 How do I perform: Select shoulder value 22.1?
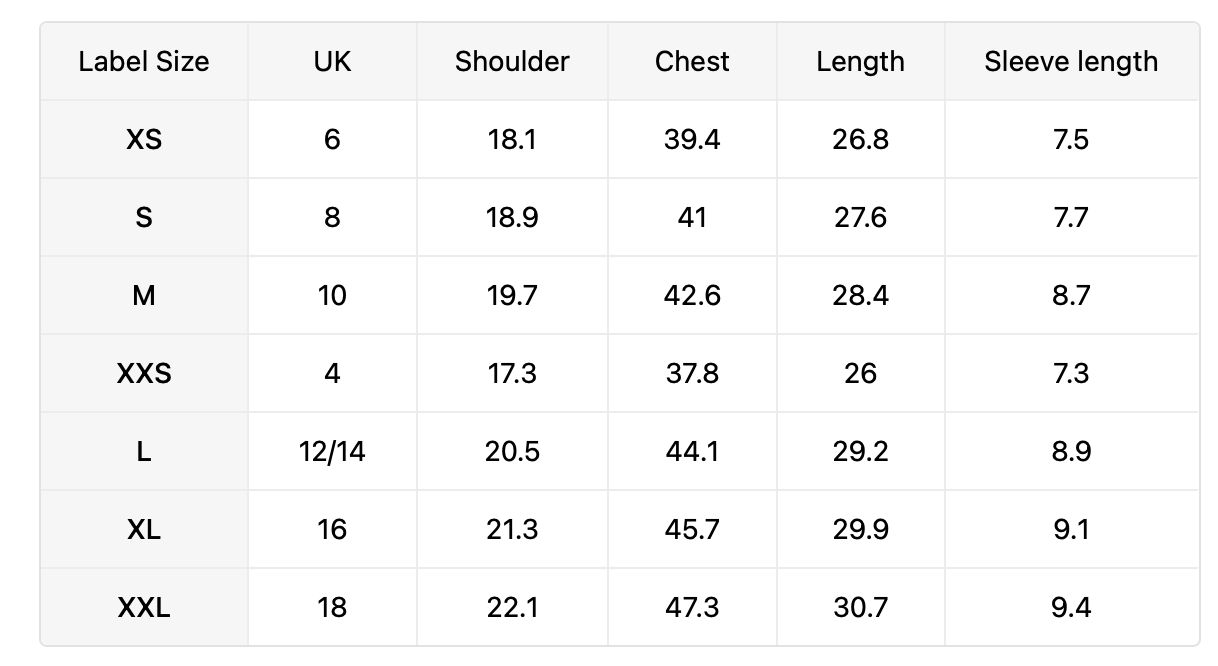point(512,607)
